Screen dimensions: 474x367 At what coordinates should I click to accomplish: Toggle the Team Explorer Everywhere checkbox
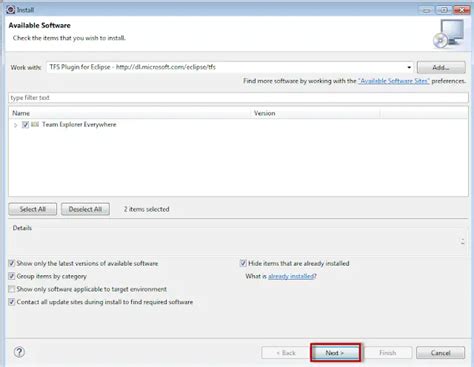(25, 125)
